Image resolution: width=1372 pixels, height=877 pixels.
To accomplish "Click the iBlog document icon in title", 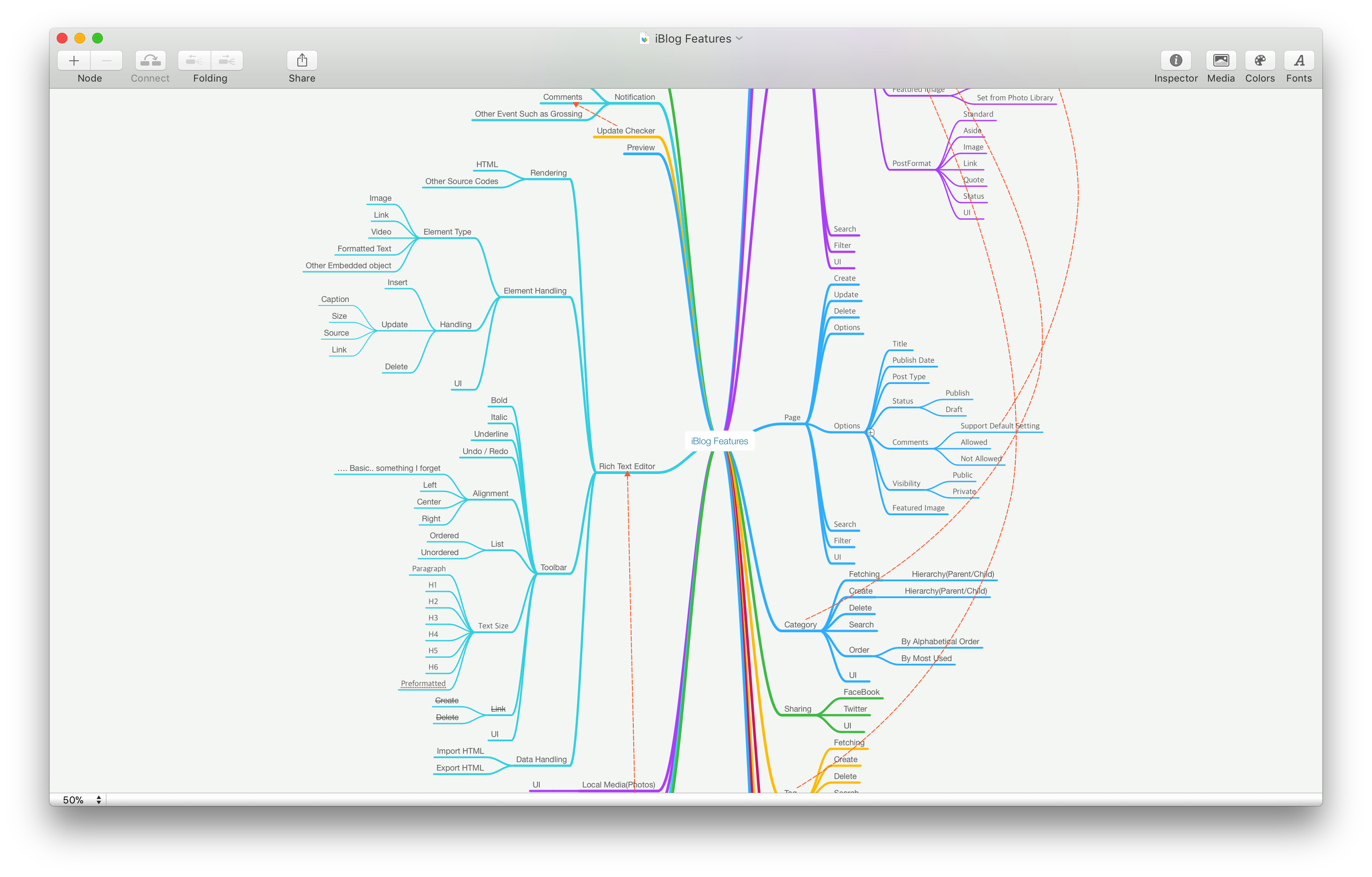I will pos(644,38).
